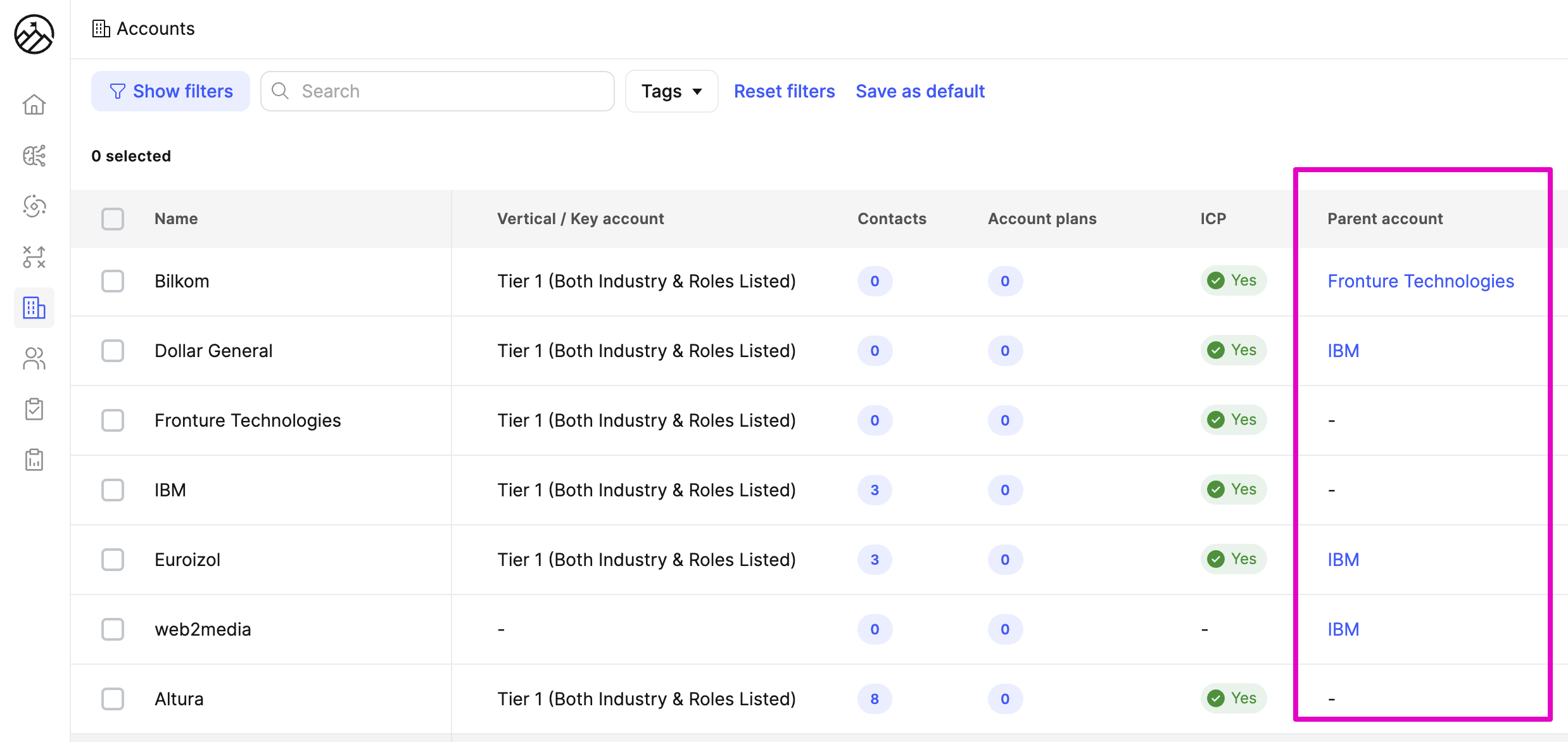Click Show filters button
This screenshot has height=742, width=1568.
[x=170, y=91]
